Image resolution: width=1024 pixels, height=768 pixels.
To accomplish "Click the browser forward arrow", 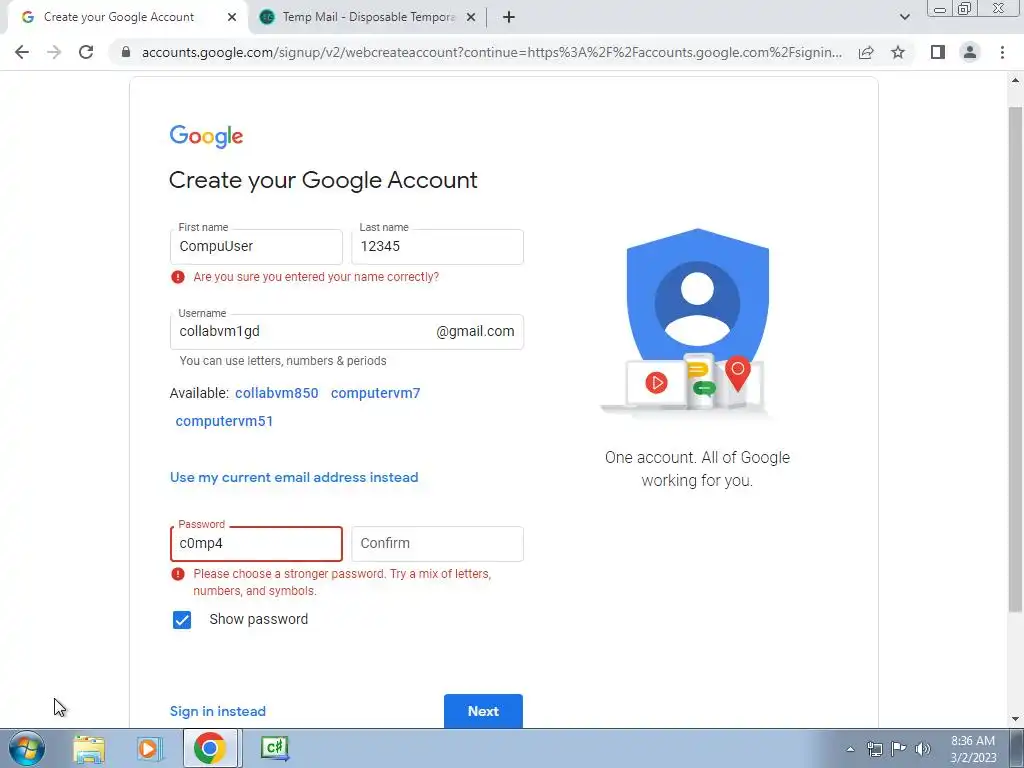I will tap(54, 52).
